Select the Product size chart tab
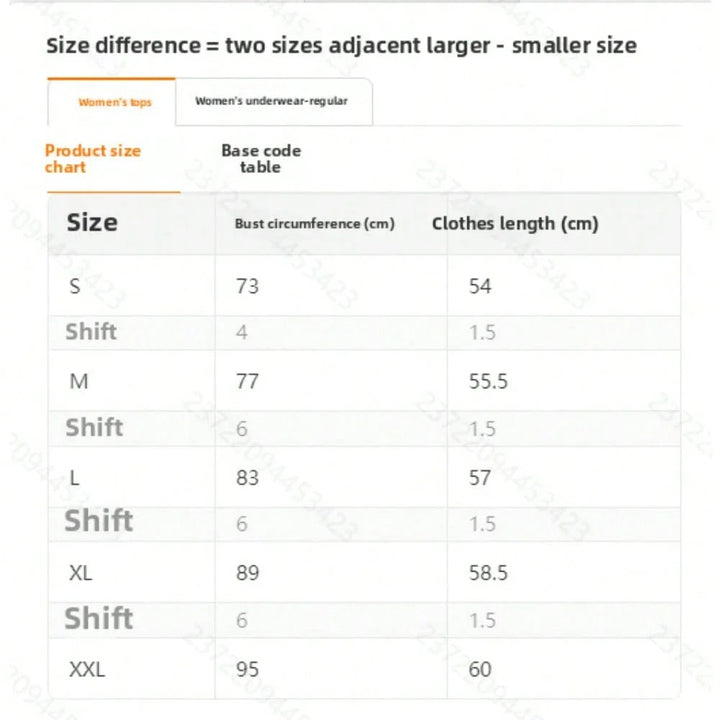 93,159
